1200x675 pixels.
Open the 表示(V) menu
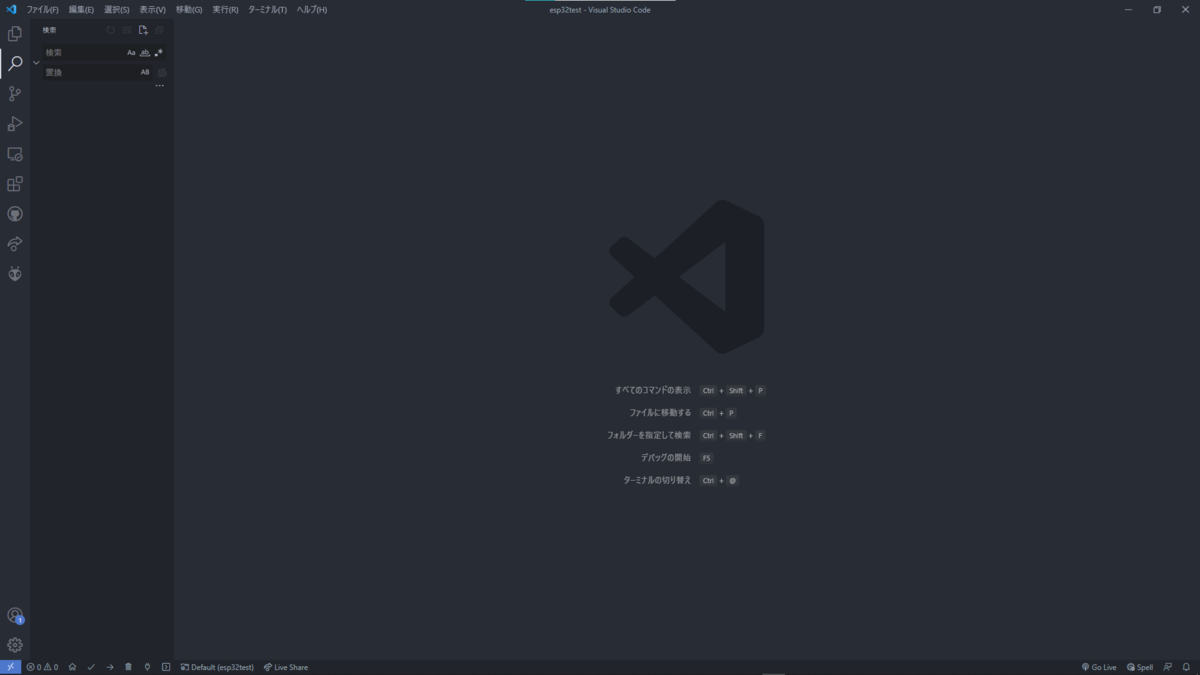[x=153, y=9]
